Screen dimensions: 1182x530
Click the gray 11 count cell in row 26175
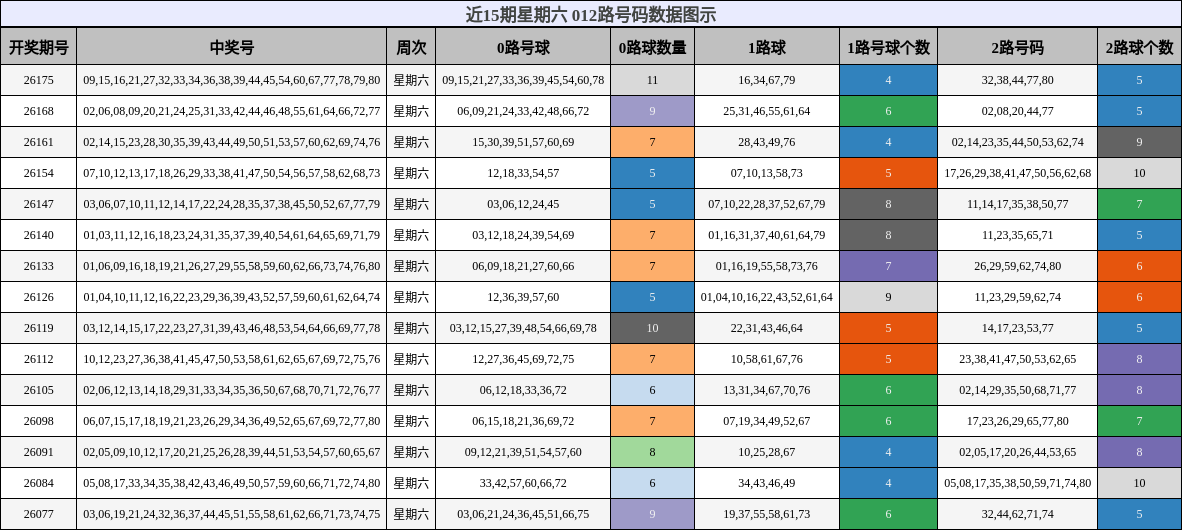[x=652, y=80]
